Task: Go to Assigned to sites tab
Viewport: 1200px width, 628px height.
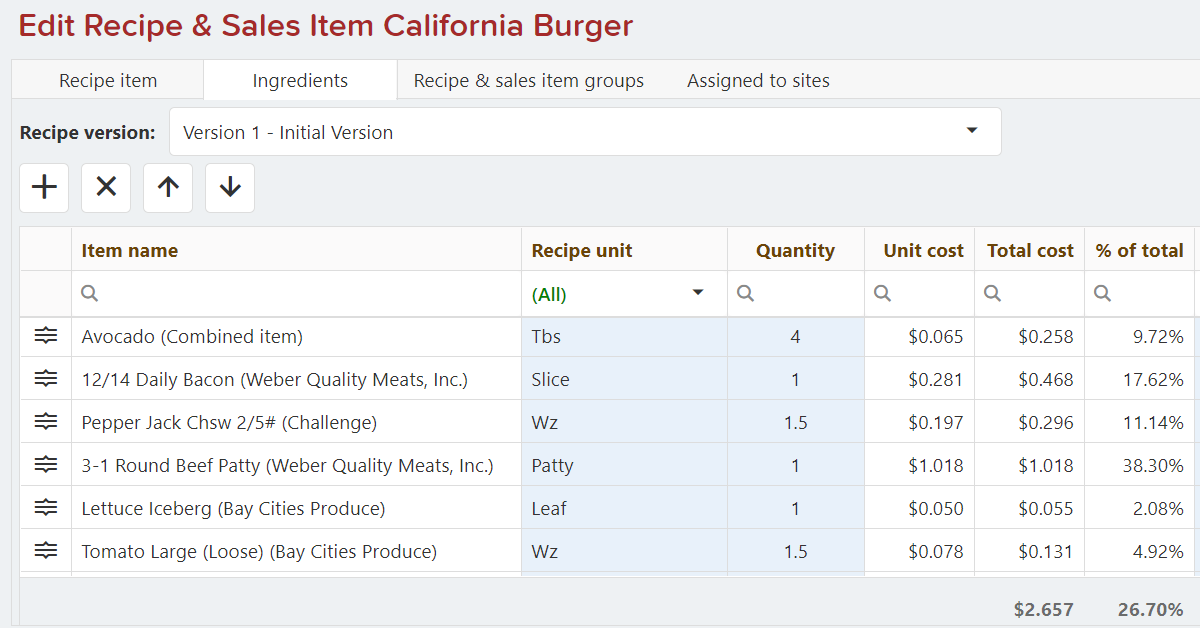Action: (x=758, y=81)
